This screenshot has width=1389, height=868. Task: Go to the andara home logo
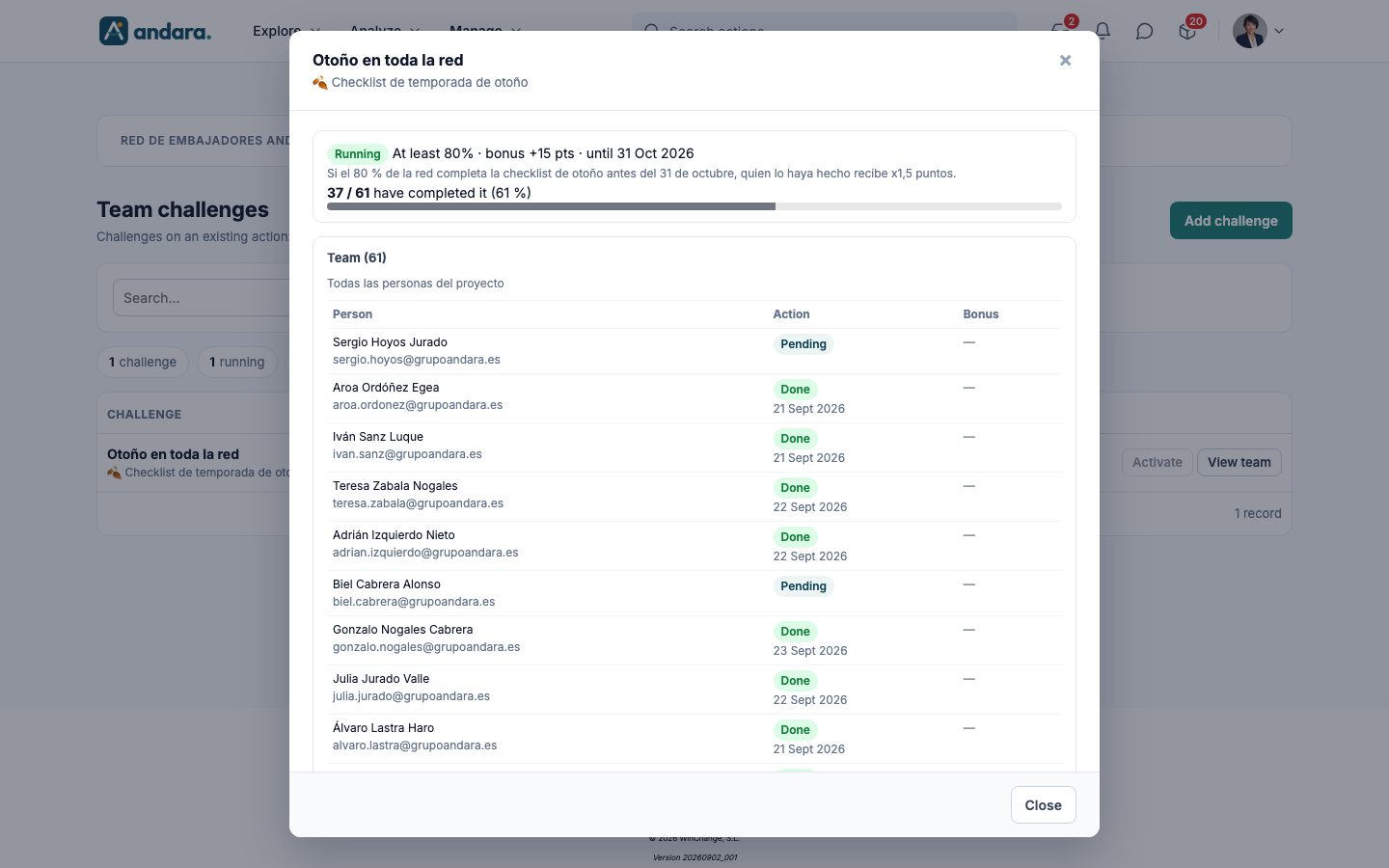pos(155,31)
